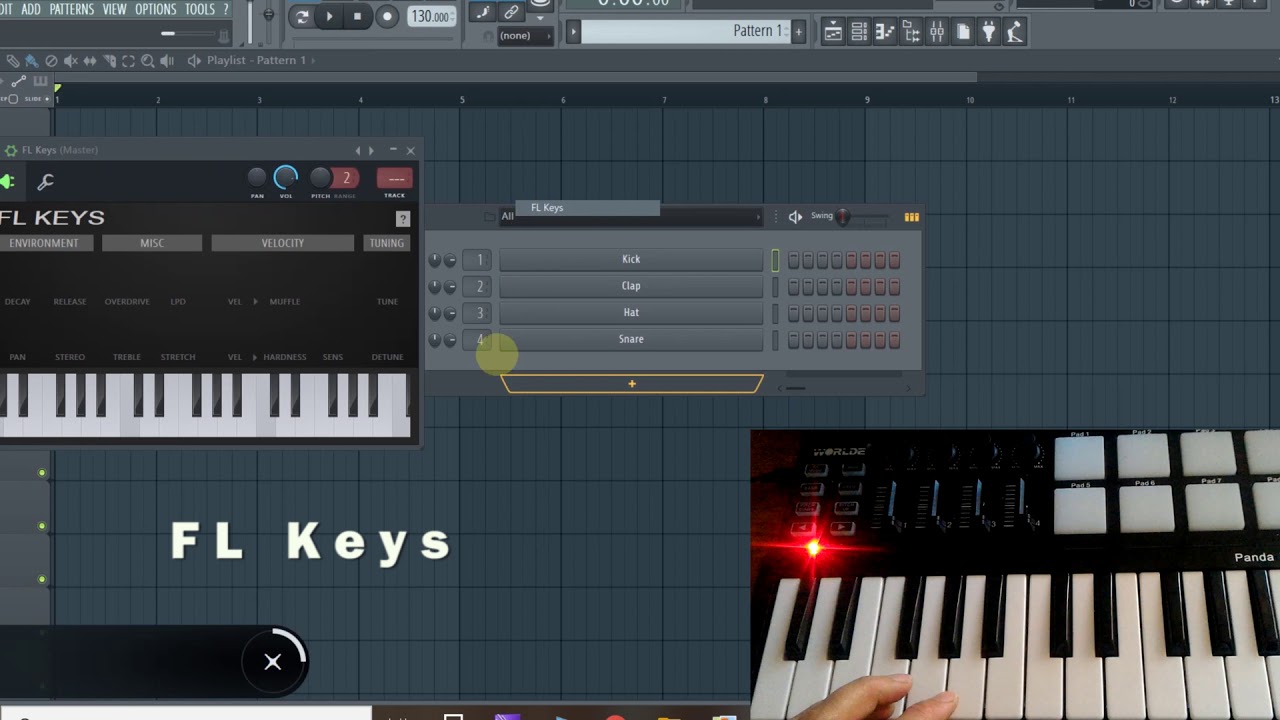Toggle first step of Clap channel

(x=794, y=287)
